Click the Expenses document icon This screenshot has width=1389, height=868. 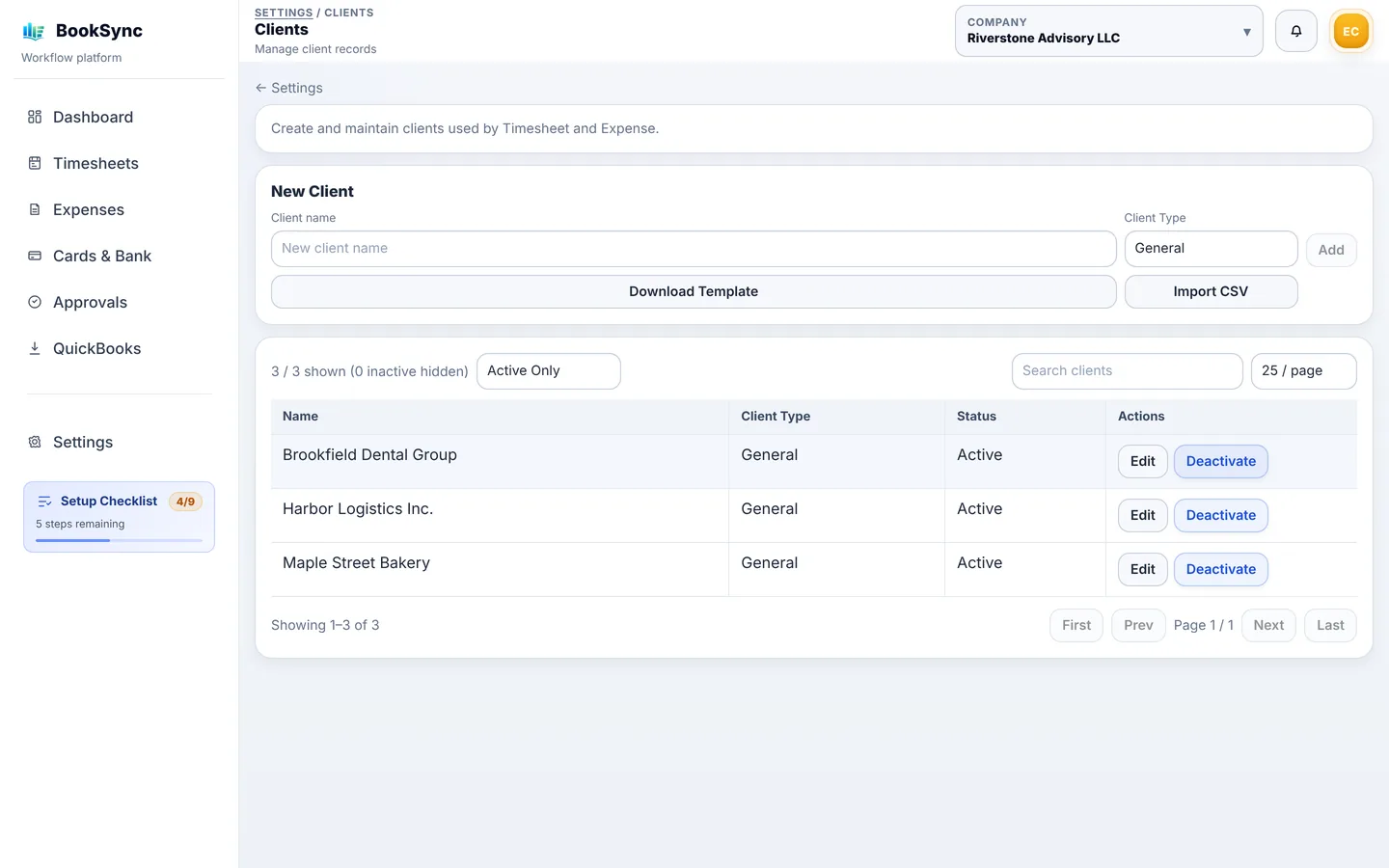(35, 209)
